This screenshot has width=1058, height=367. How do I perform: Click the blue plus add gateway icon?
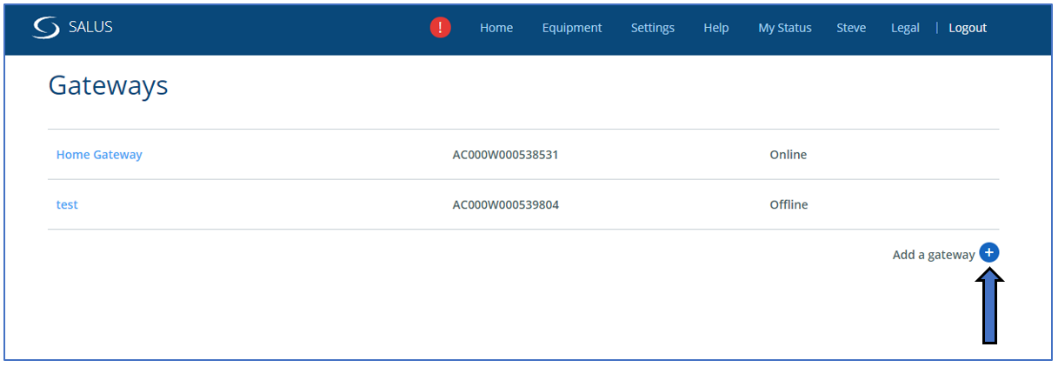point(989,253)
